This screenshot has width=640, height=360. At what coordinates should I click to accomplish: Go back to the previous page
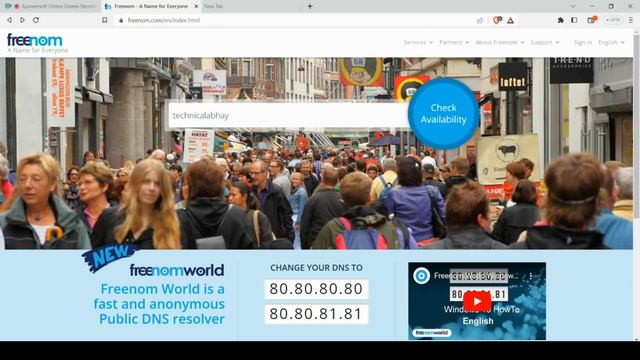click(9, 20)
